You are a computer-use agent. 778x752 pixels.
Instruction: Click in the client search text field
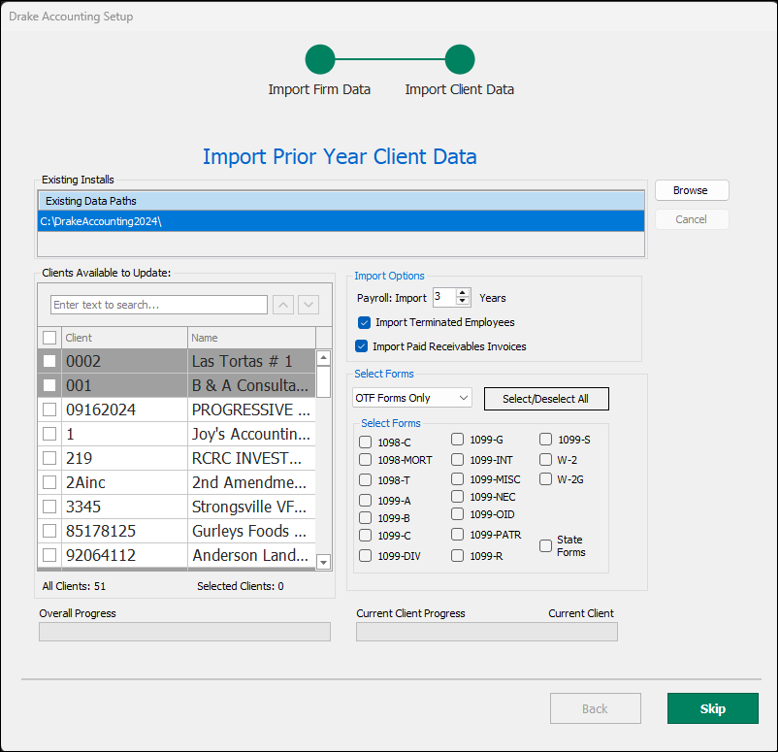(158, 305)
